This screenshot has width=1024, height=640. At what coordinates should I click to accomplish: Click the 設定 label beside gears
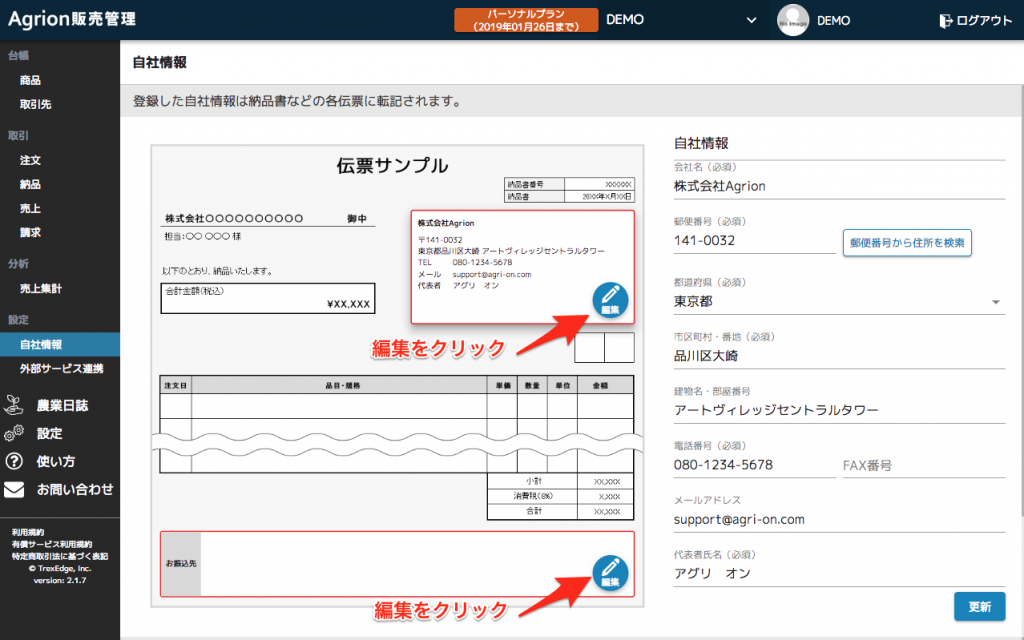tap(50, 434)
